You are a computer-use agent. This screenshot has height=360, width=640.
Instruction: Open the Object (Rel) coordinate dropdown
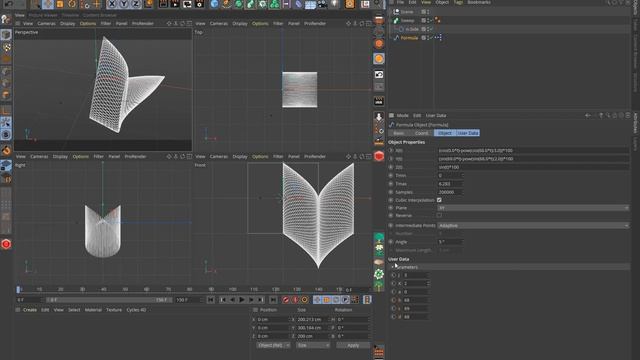273,345
